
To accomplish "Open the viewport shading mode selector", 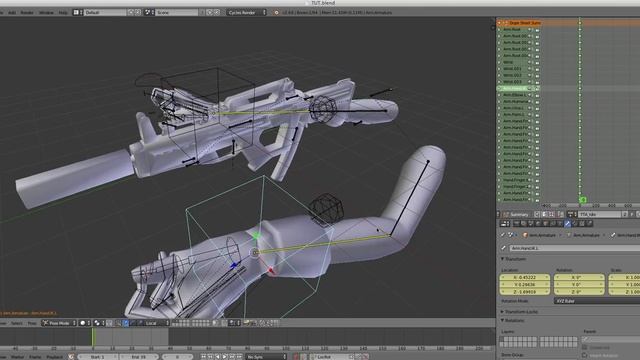I will (x=84, y=323).
